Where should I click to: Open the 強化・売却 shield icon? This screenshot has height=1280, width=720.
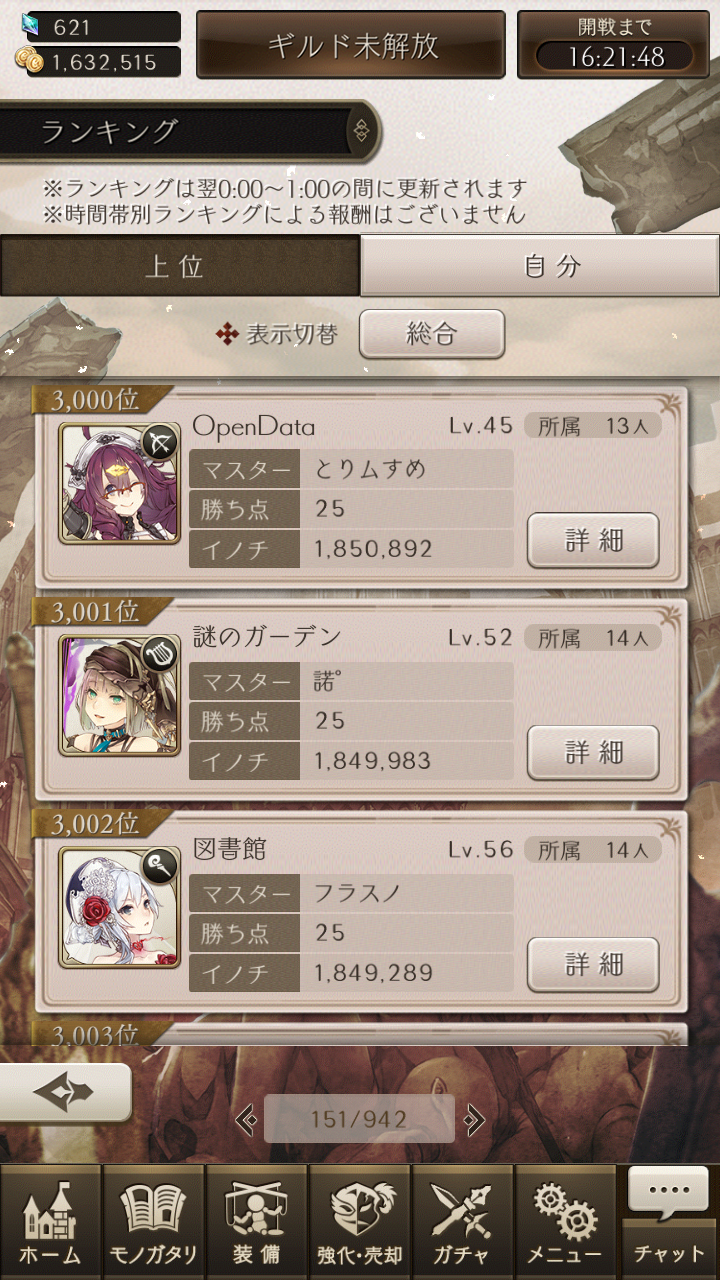coord(359,1222)
